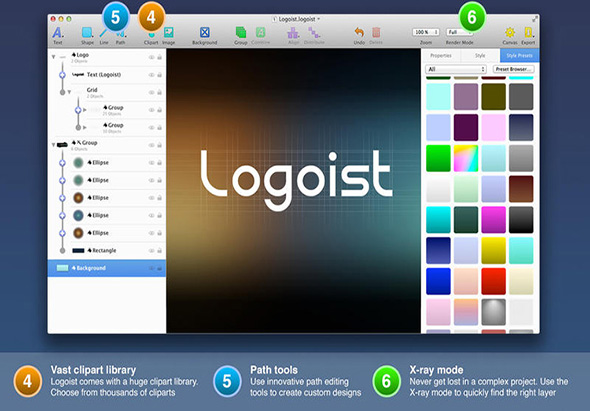
Task: Apply the bright green style preset swatch
Action: [x=438, y=158]
